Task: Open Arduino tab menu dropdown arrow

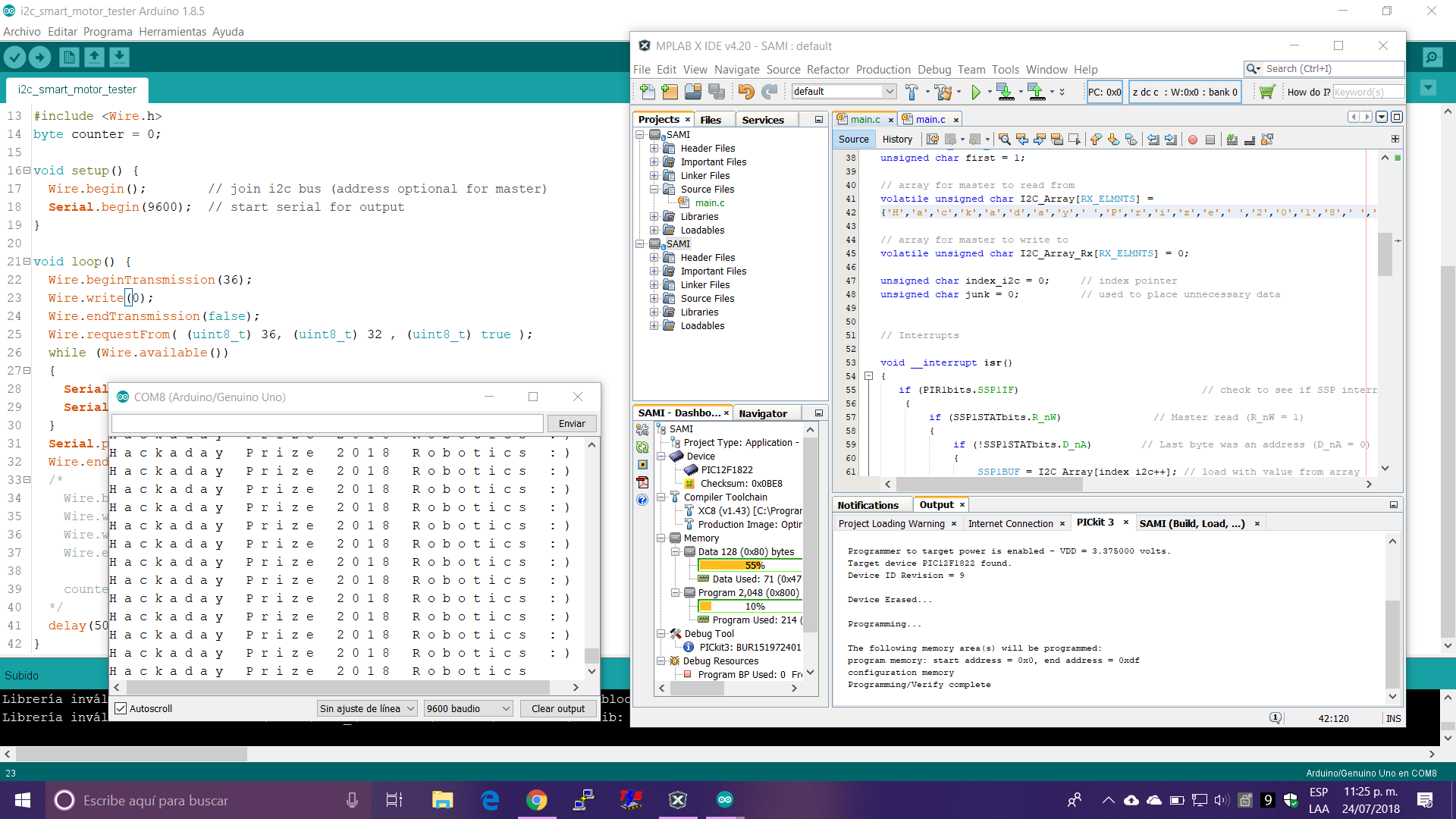Action: pyautogui.click(x=1428, y=88)
